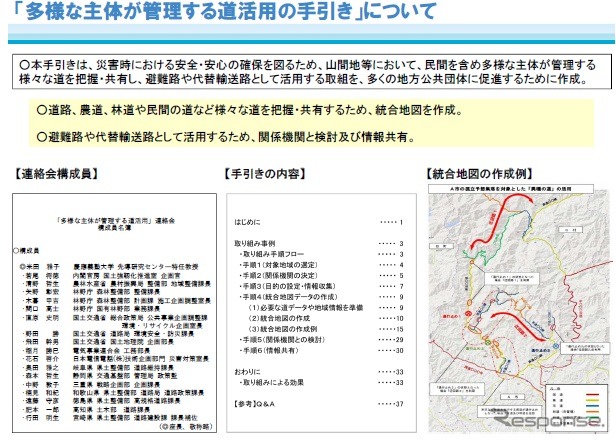Click the entry 手順4(統合地図データの作成)
616x440 pixels.
pyautogui.click(x=288, y=297)
